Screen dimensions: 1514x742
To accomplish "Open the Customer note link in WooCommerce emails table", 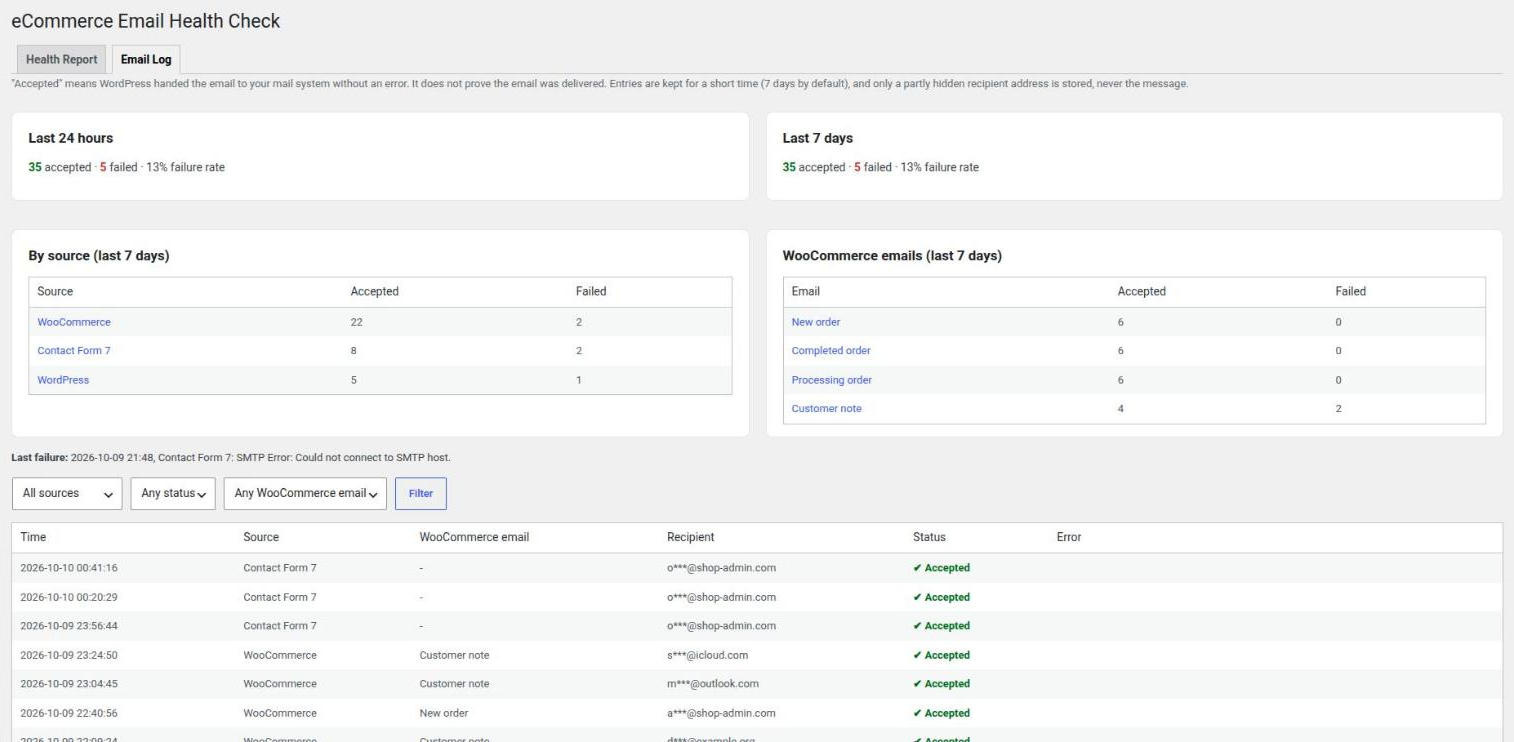I will [826, 409].
